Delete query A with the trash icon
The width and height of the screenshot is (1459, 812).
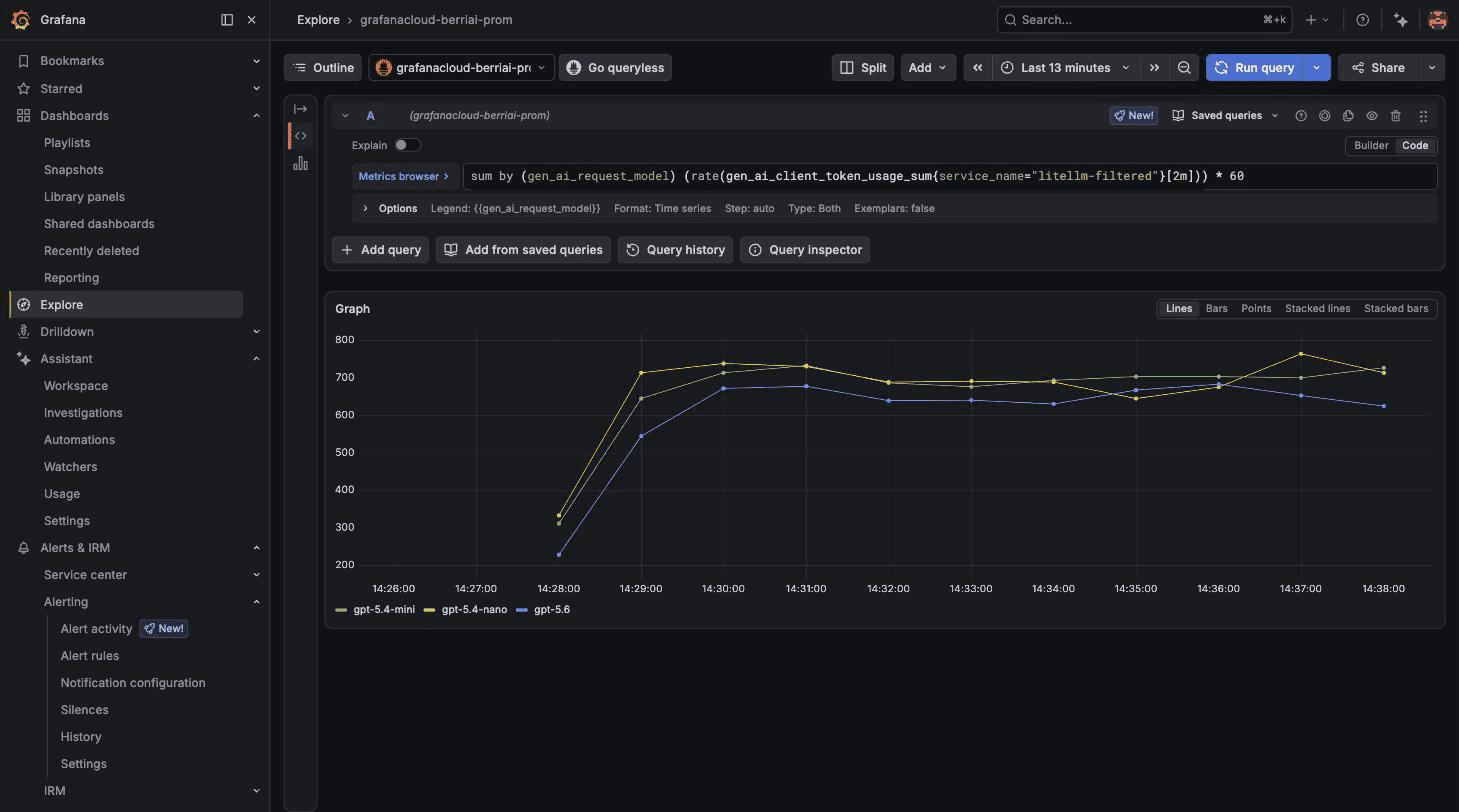pos(1396,116)
